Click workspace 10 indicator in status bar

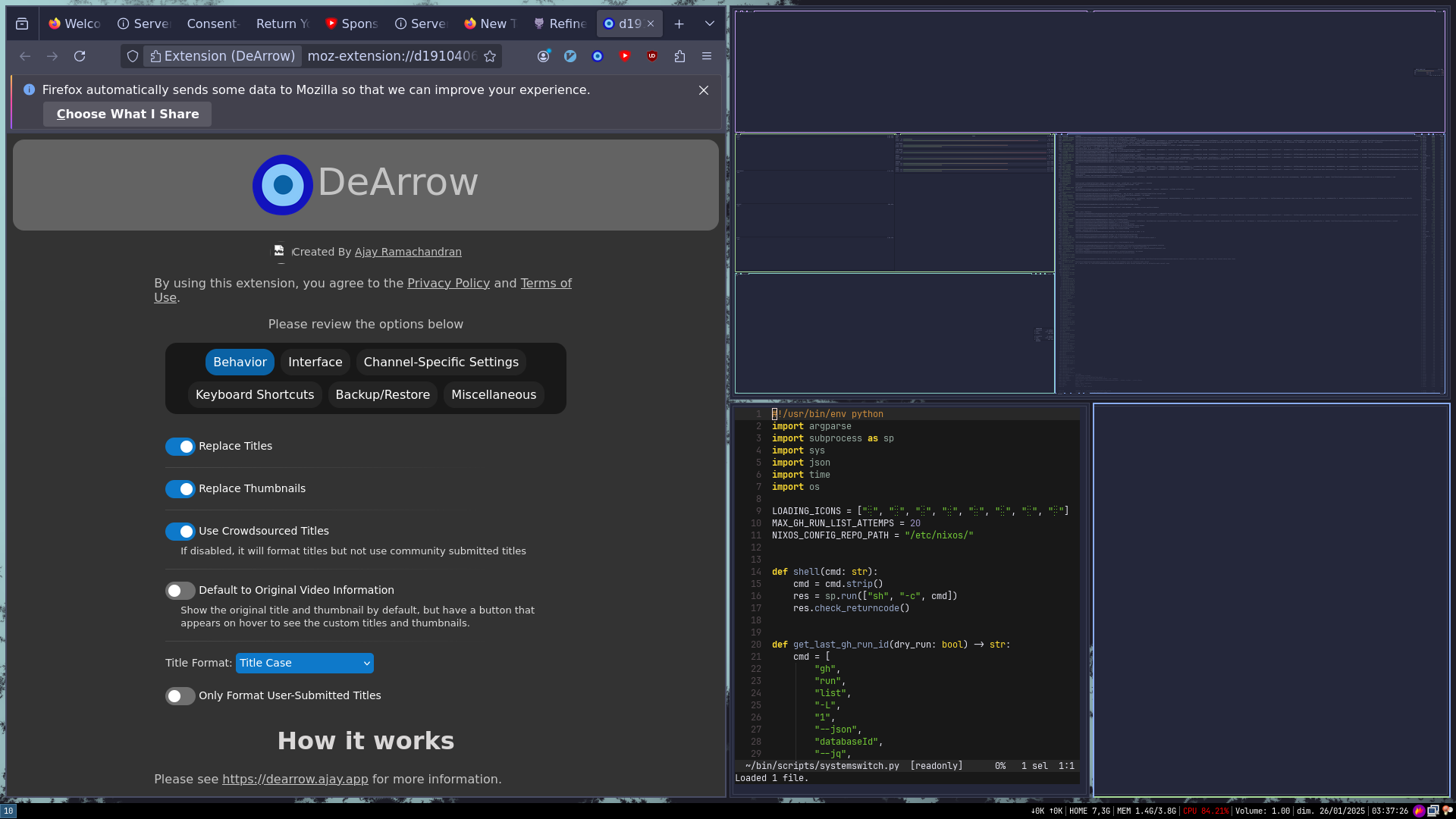click(8, 811)
